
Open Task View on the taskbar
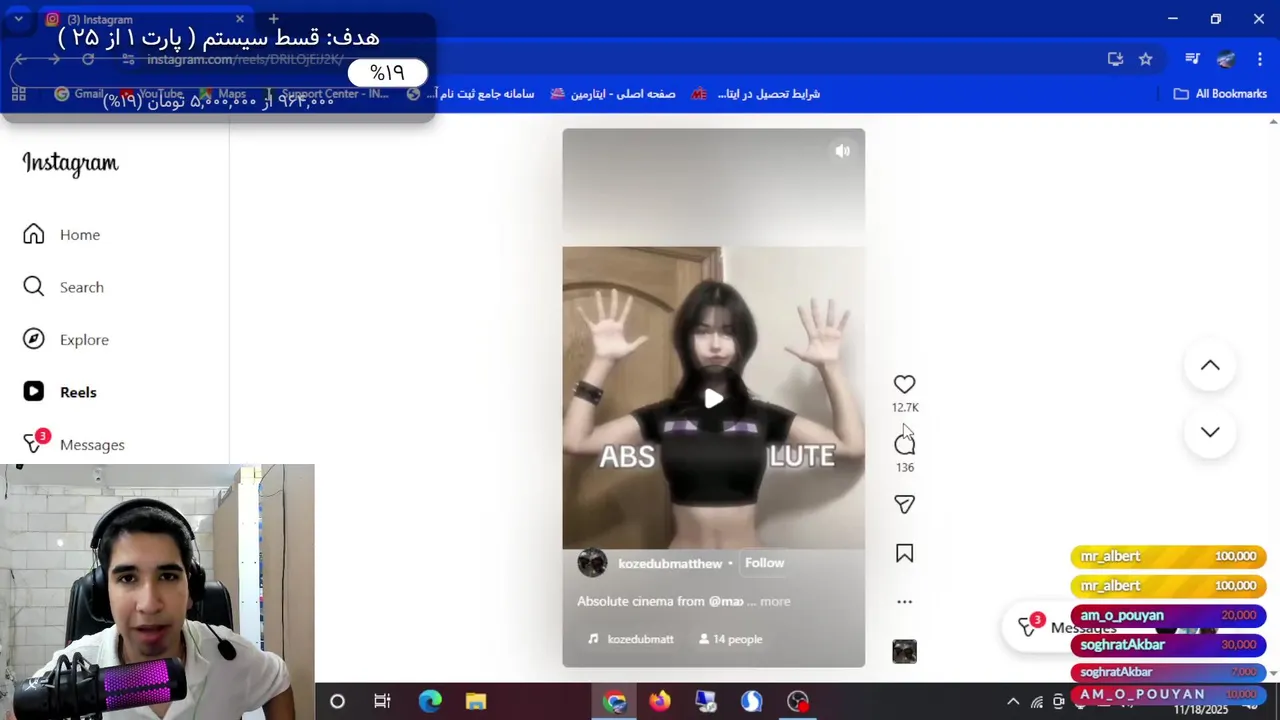382,701
